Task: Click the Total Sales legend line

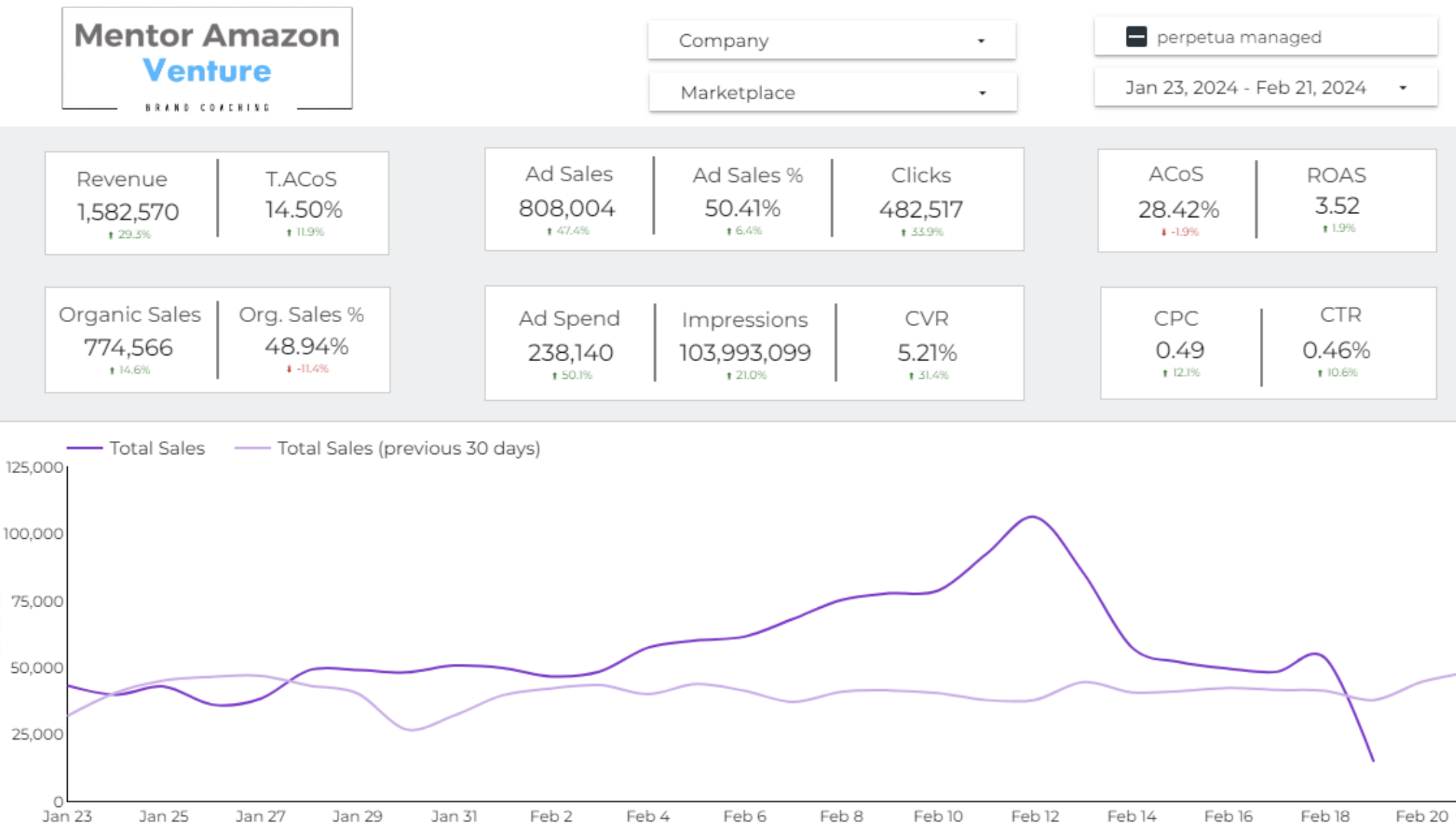Action: (85, 449)
